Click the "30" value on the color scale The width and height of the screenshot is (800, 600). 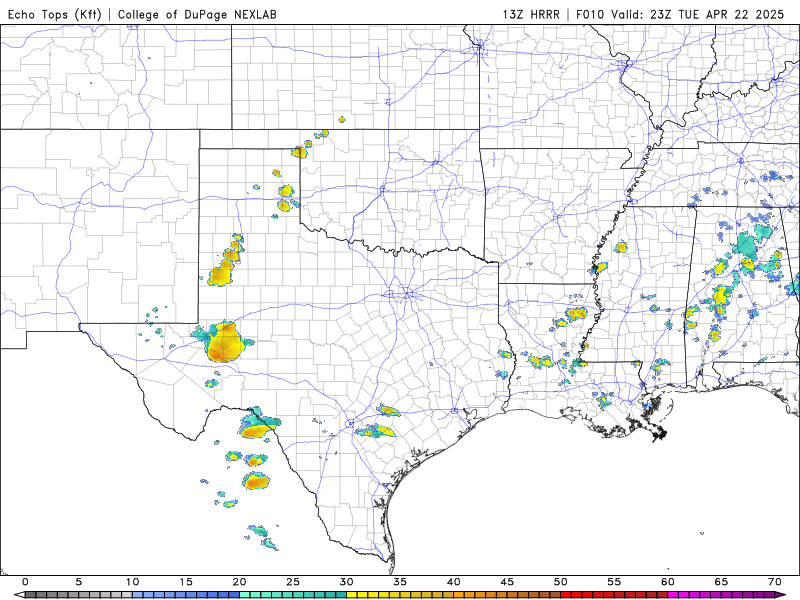click(347, 582)
